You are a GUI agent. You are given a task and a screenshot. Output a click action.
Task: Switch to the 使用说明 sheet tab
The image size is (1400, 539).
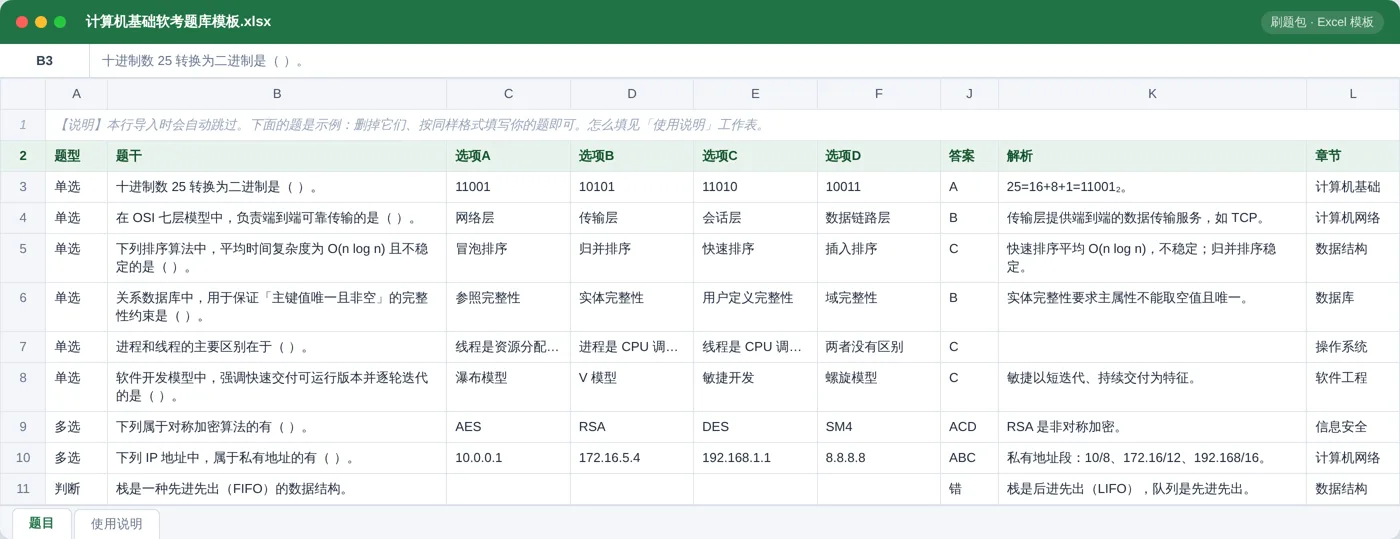[116, 524]
